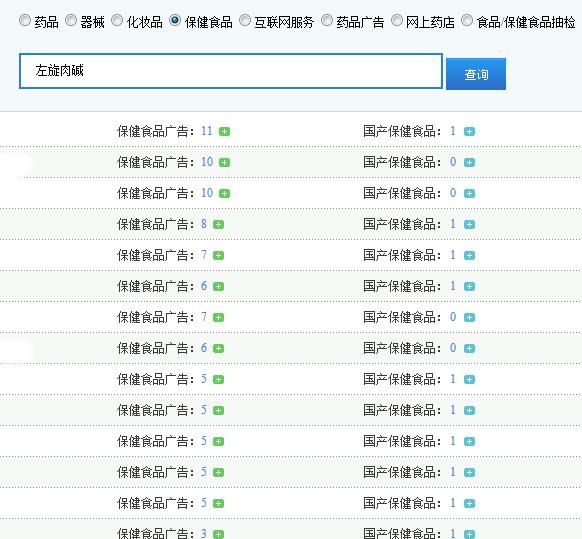This screenshot has height=539, width=582.
Task: Choose the 互联网服务 radio option
Action: pos(245,20)
